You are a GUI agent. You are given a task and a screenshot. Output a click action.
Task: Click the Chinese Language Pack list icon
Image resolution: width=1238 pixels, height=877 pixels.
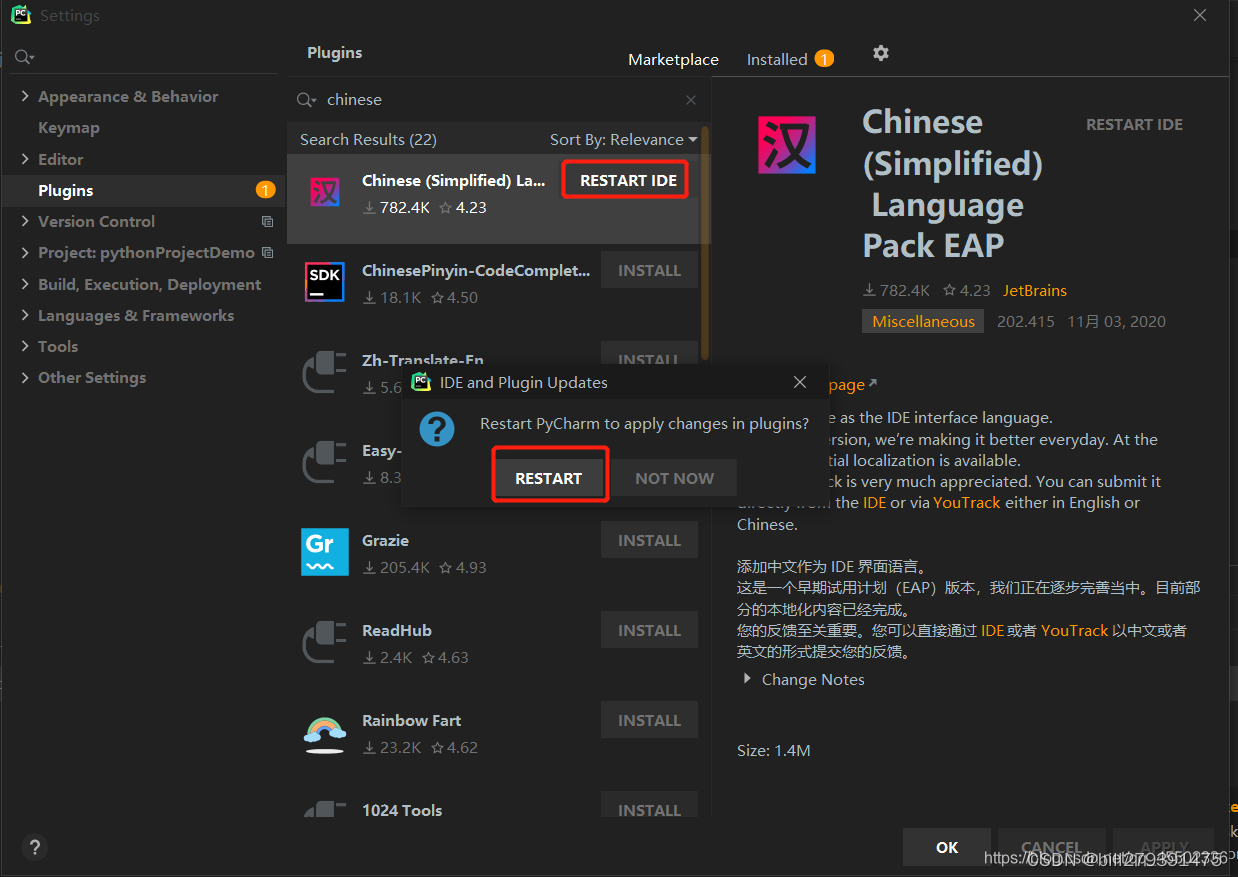pyautogui.click(x=324, y=192)
